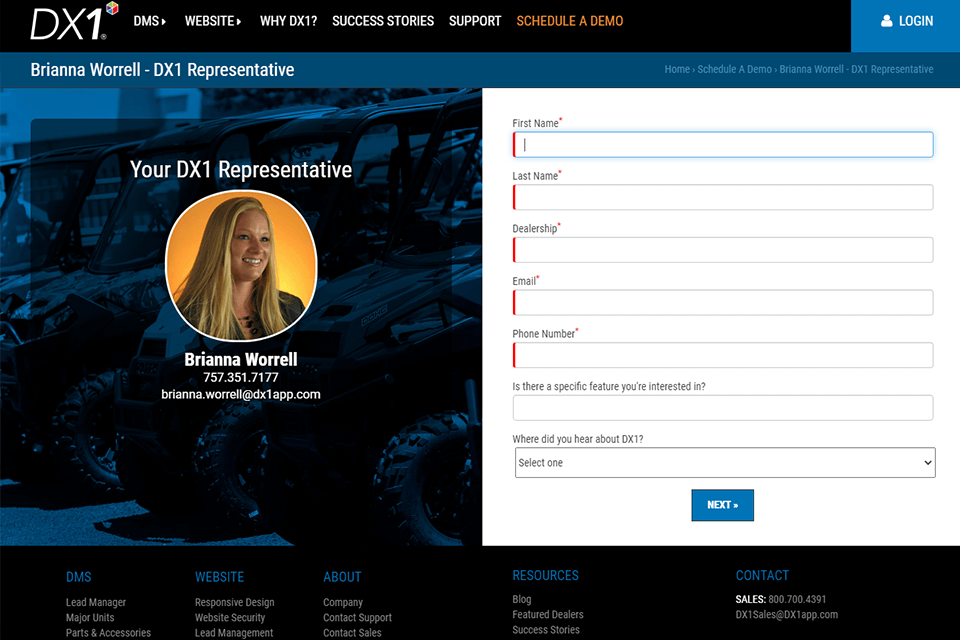Viewport: 960px width, 640px height.
Task: Click Contact Support footer link
Action: (x=358, y=617)
